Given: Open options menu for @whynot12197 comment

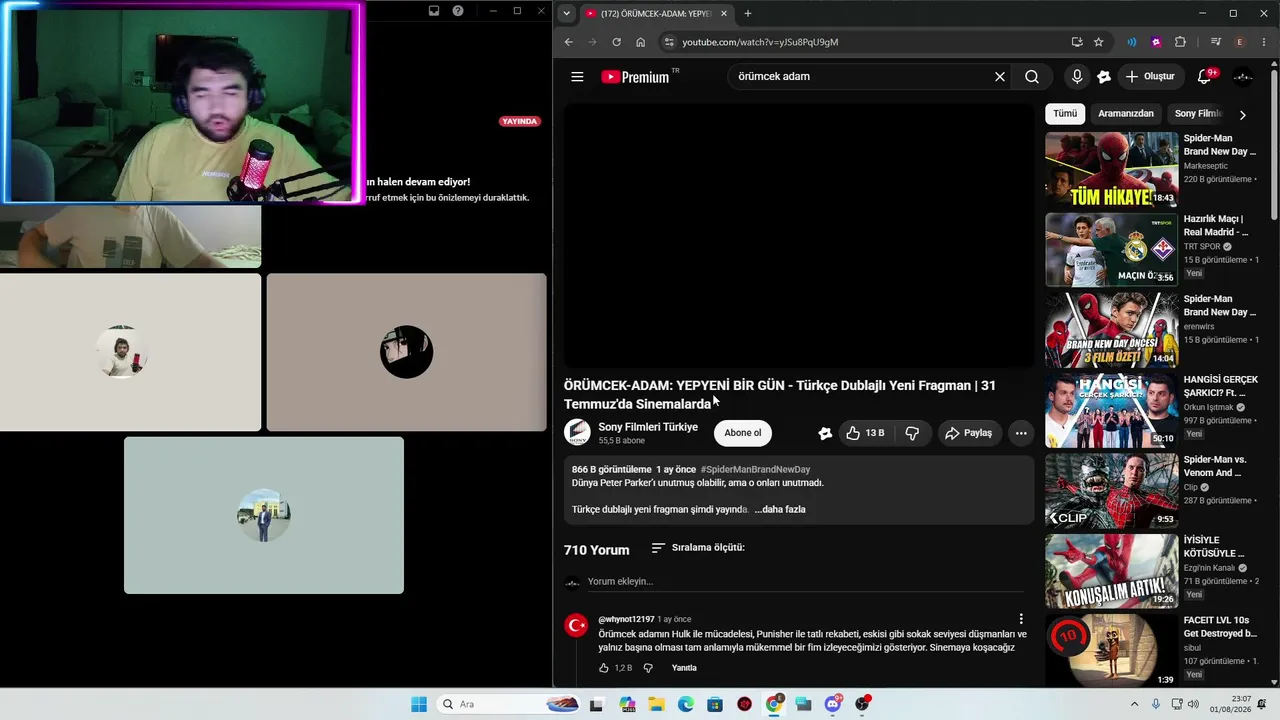Looking at the screenshot, I should (x=1021, y=619).
